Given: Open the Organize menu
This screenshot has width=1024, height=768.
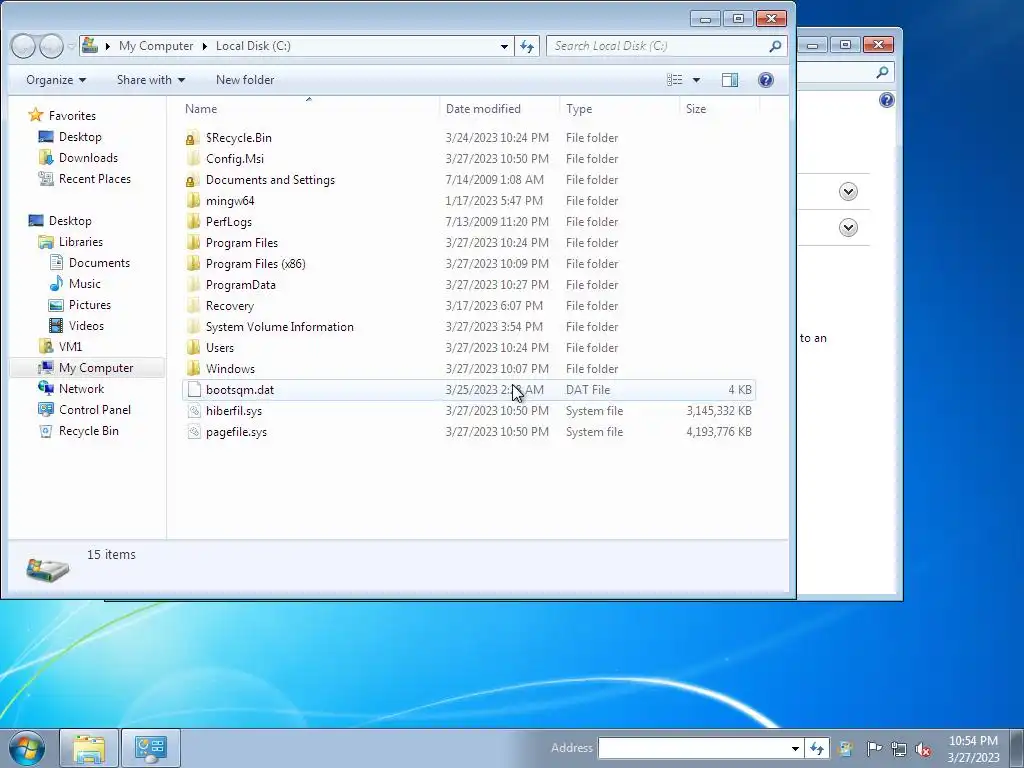Looking at the screenshot, I should [x=56, y=80].
